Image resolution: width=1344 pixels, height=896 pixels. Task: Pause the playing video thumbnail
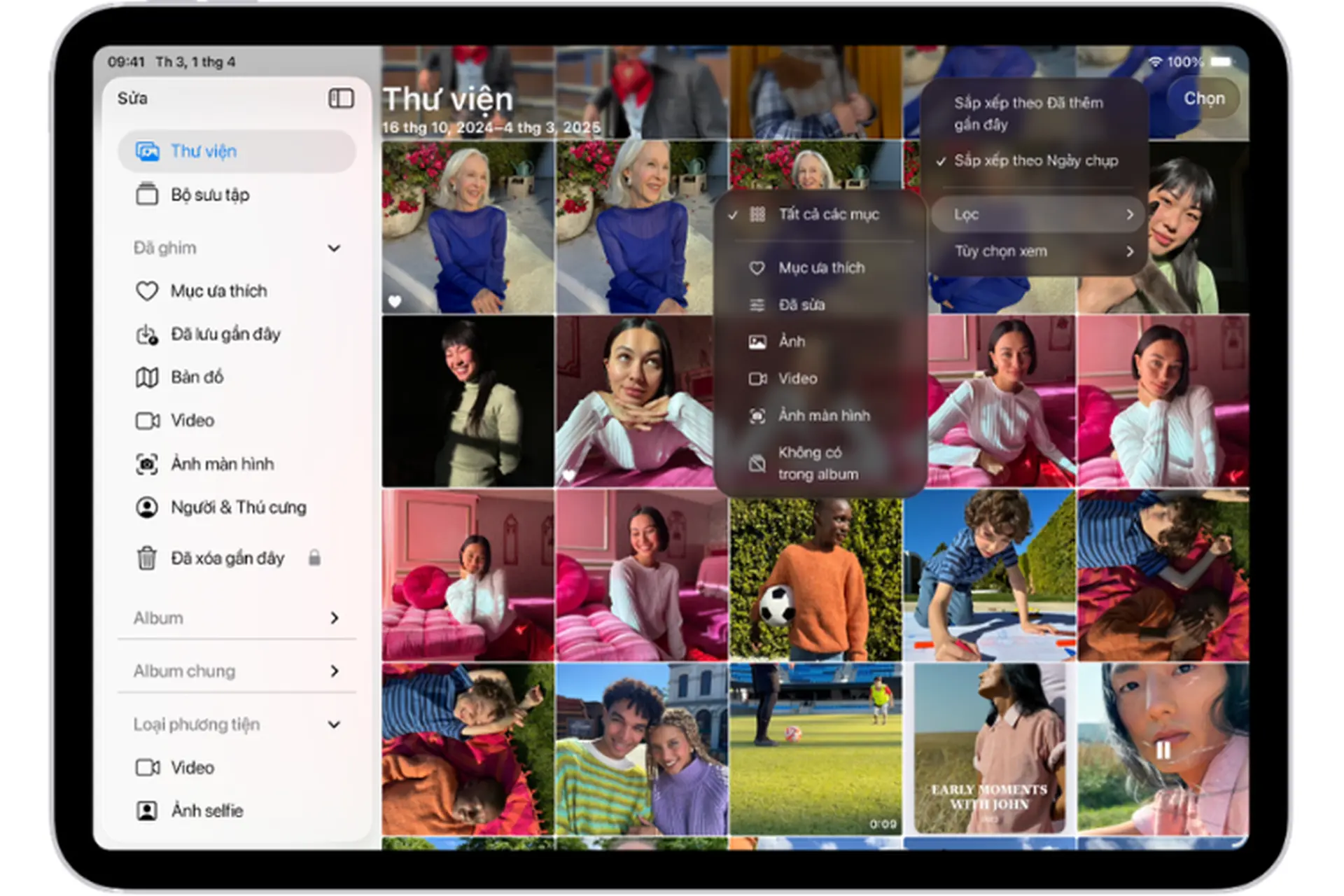[1163, 750]
